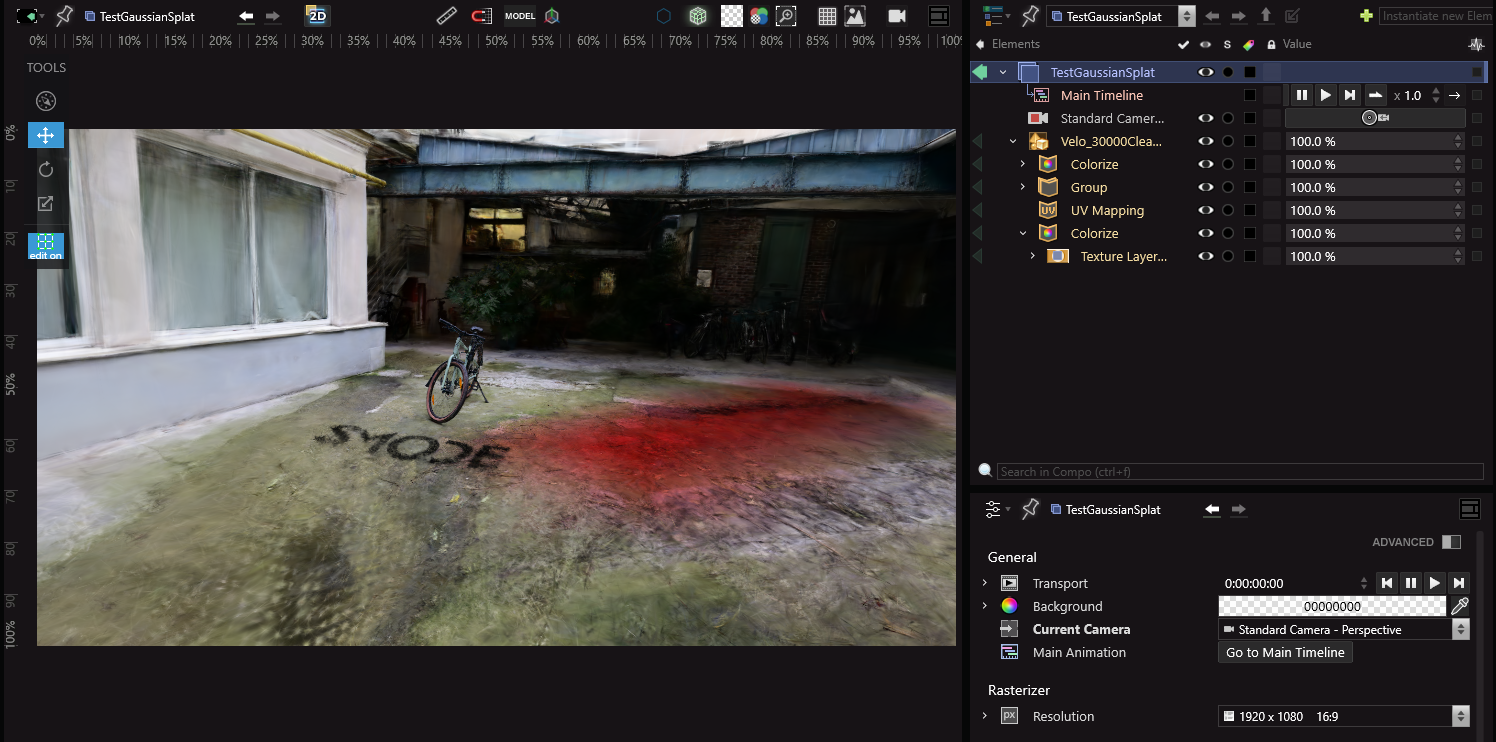Toggle visibility of the Group element
Image resolution: width=1496 pixels, height=742 pixels.
(1206, 187)
